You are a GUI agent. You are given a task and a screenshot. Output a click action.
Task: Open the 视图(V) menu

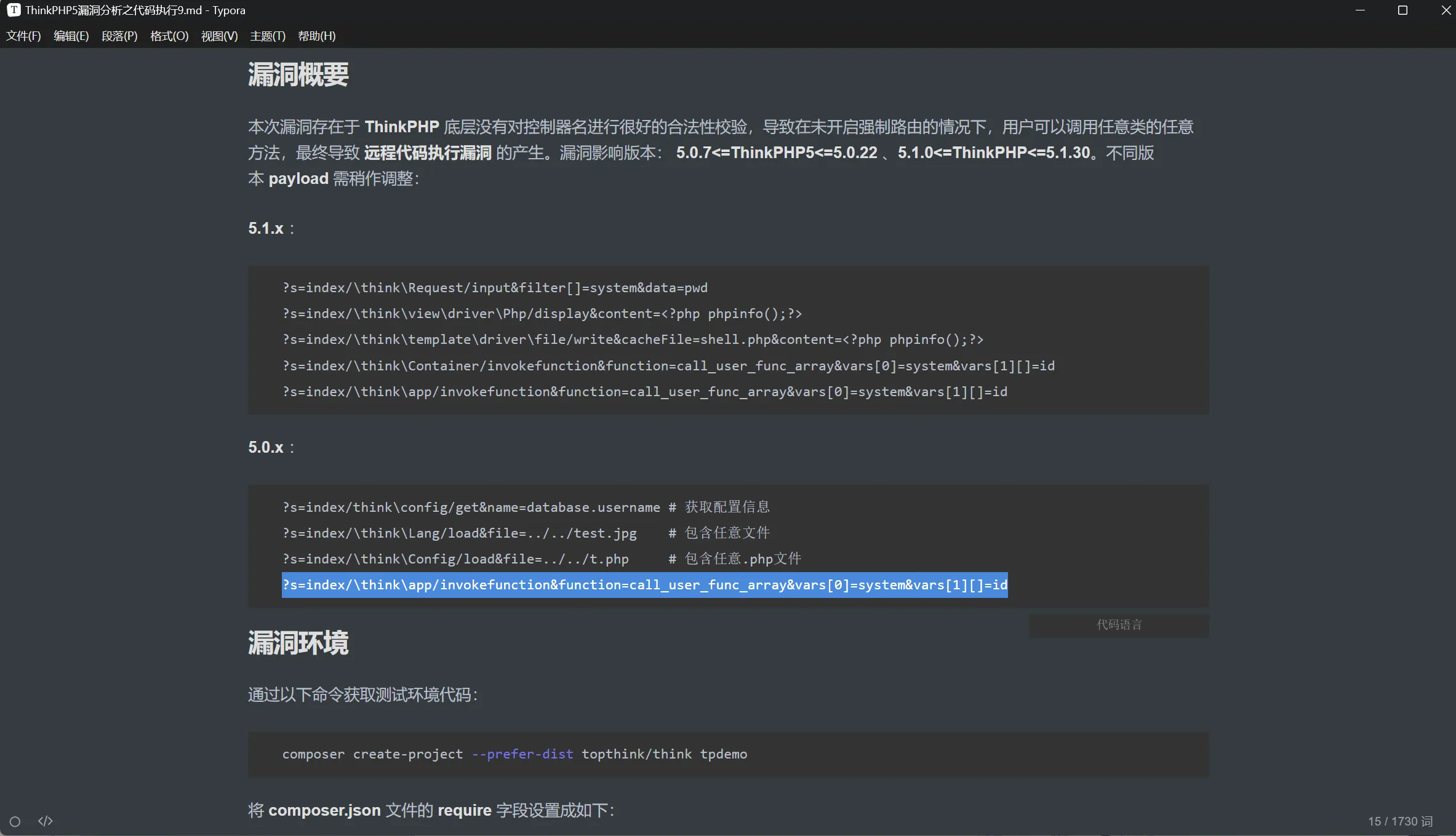click(219, 36)
